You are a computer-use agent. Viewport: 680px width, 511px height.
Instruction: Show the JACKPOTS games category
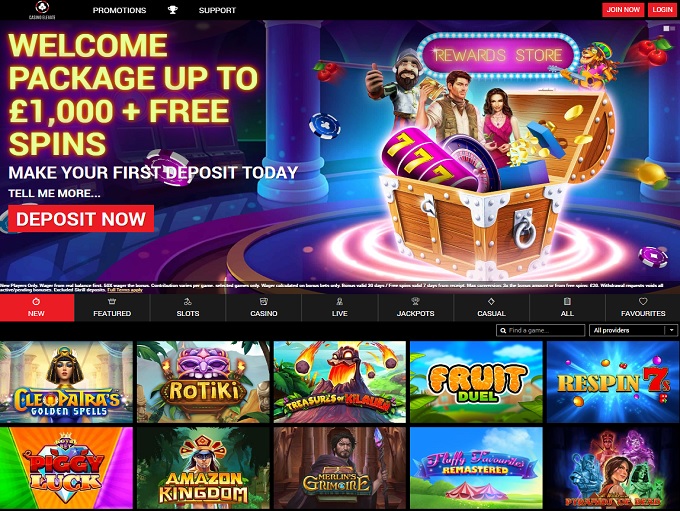415,308
